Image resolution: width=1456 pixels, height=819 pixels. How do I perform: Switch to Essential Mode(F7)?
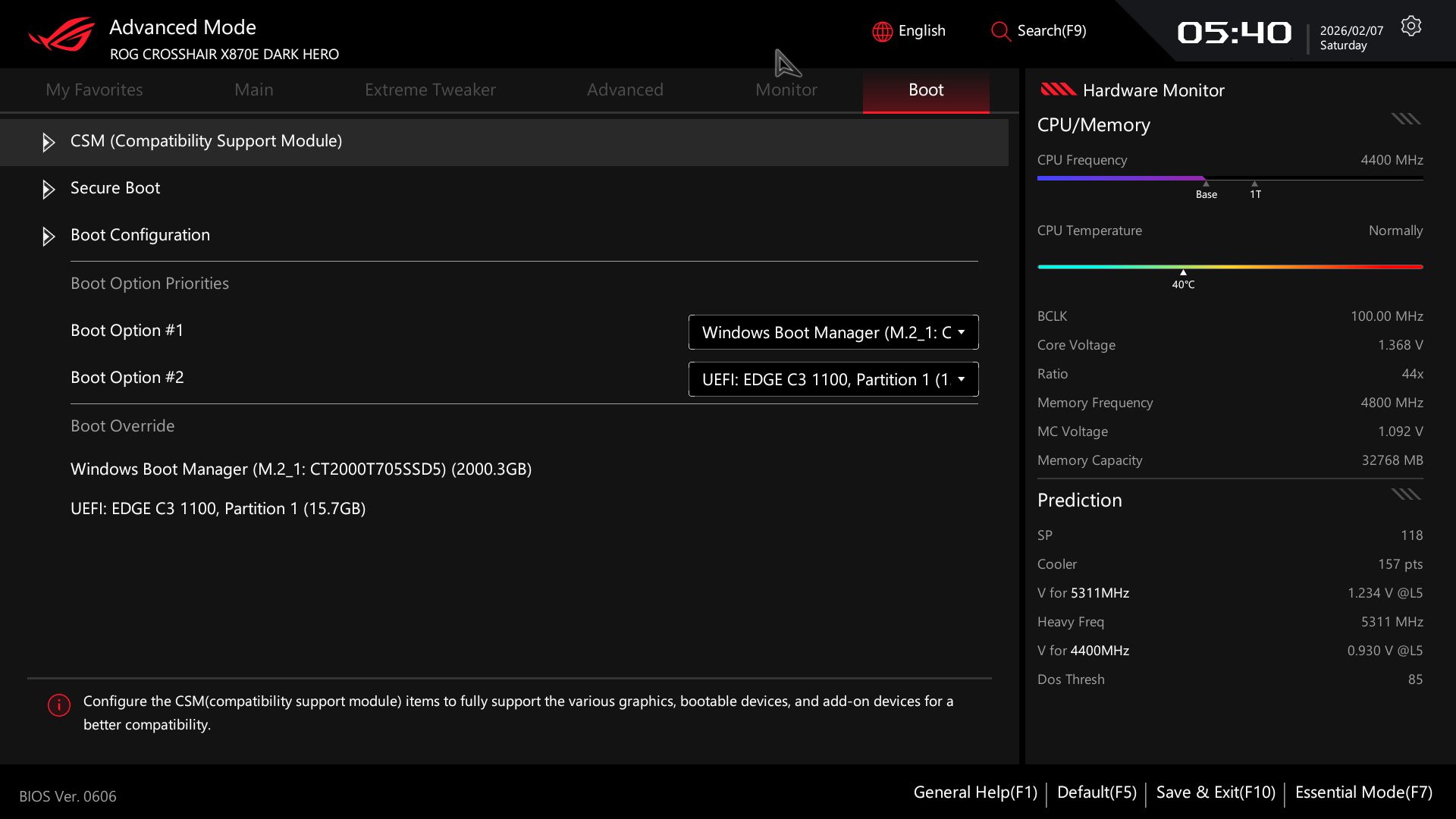click(1363, 792)
